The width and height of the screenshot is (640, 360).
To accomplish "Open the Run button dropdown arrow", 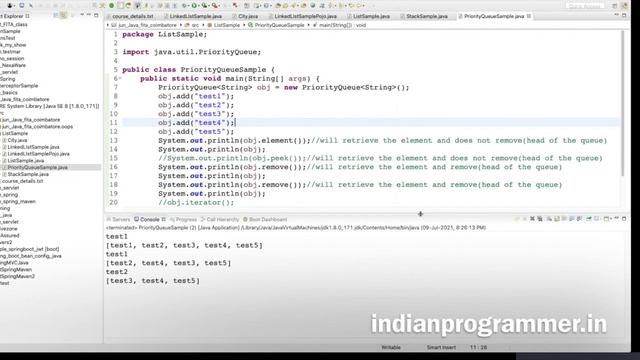I will coord(199,6).
